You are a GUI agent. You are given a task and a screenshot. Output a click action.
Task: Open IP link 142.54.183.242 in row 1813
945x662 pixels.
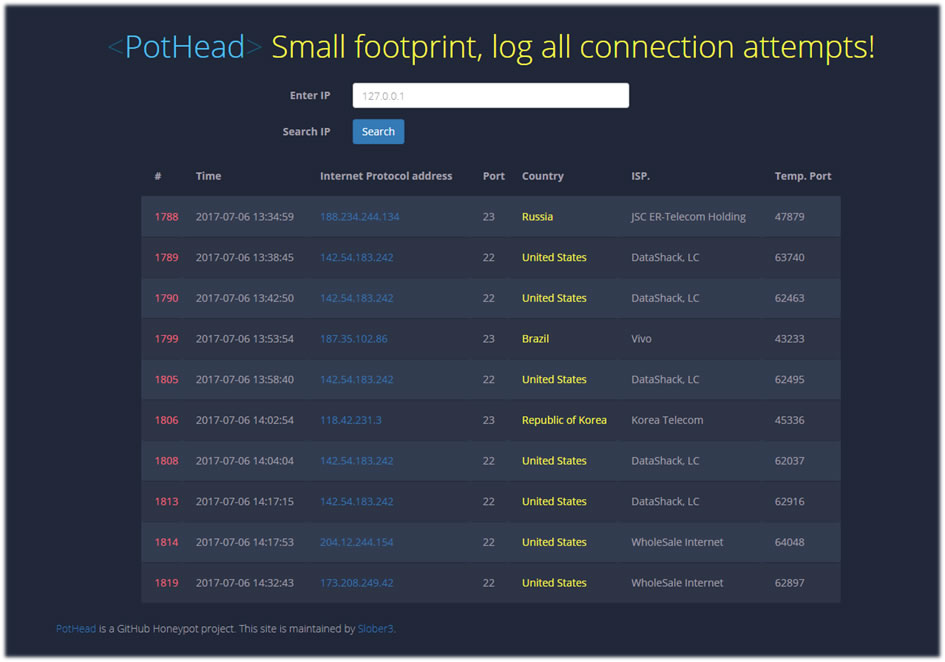point(356,502)
